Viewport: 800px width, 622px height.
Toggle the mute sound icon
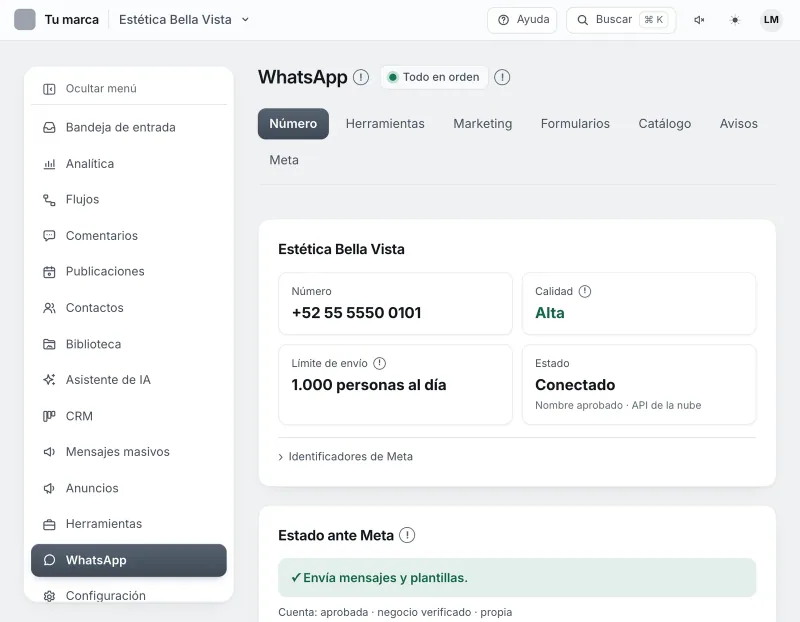(x=699, y=20)
